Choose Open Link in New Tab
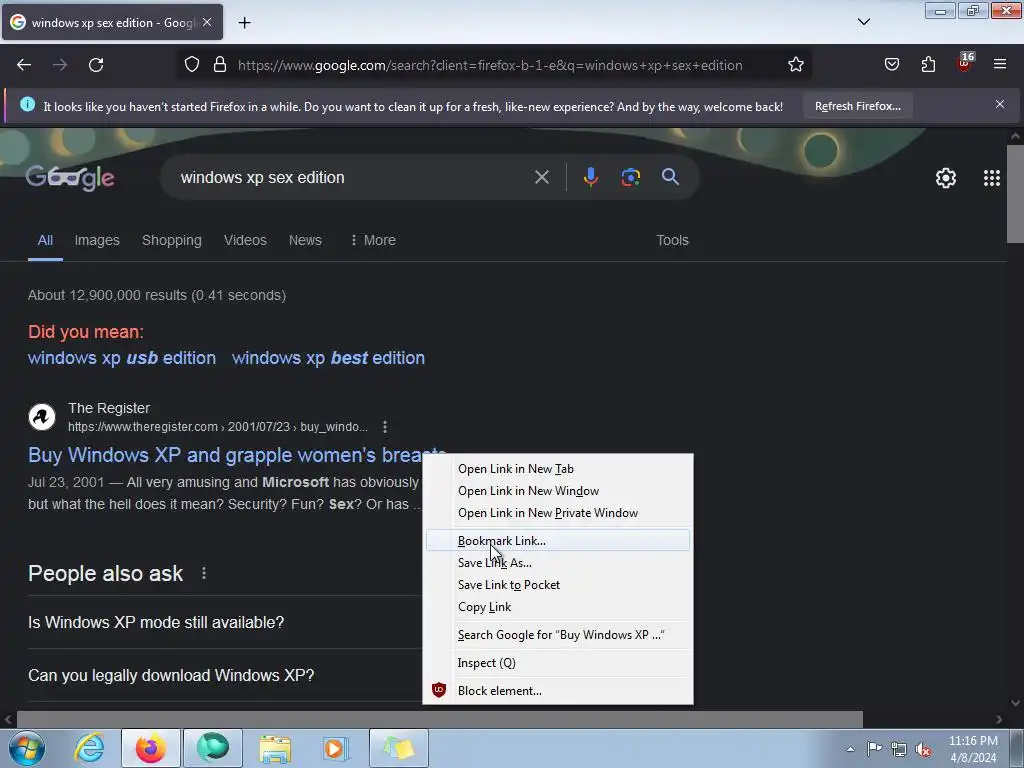Screen dimensions: 1024x768 (558, 469)
